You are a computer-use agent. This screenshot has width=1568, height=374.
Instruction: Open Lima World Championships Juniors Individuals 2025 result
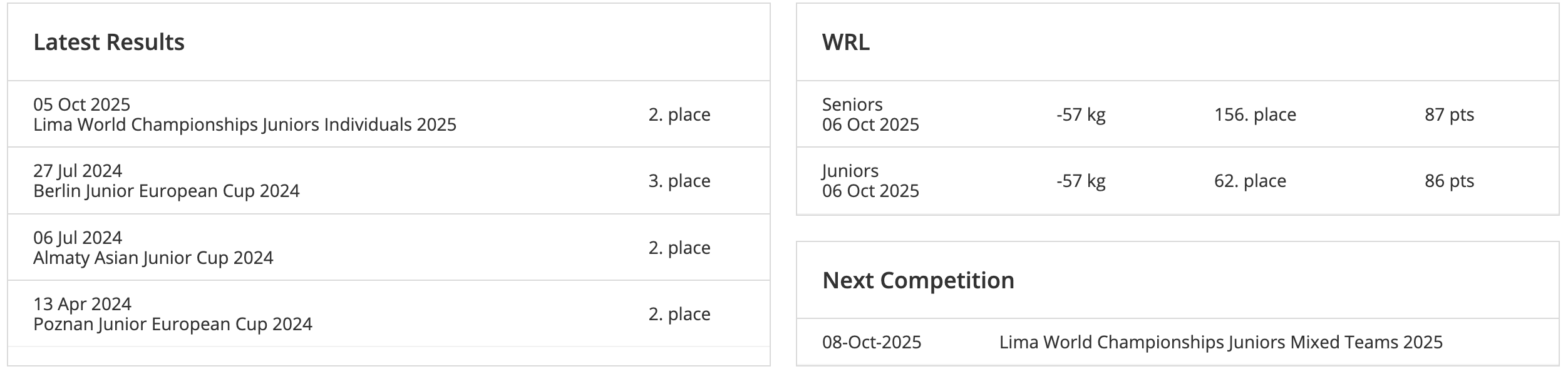tap(244, 124)
